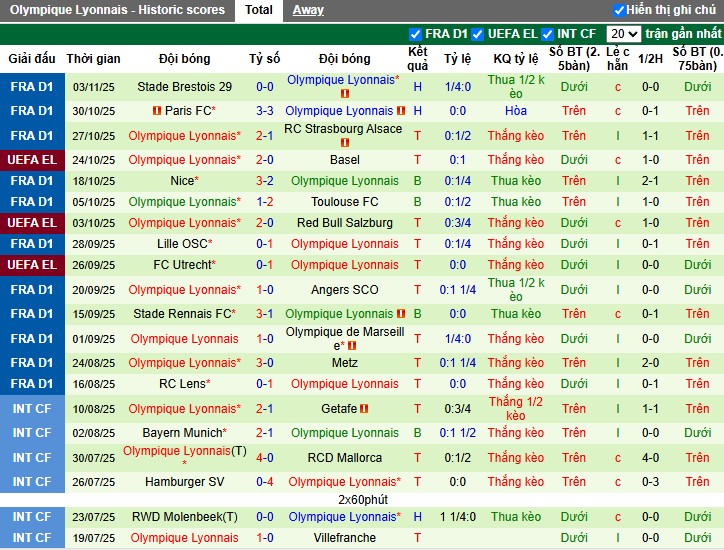Select the Thắng 1/2 kèo result for Getafe
Screen dimensions: 724x550
click(516, 409)
